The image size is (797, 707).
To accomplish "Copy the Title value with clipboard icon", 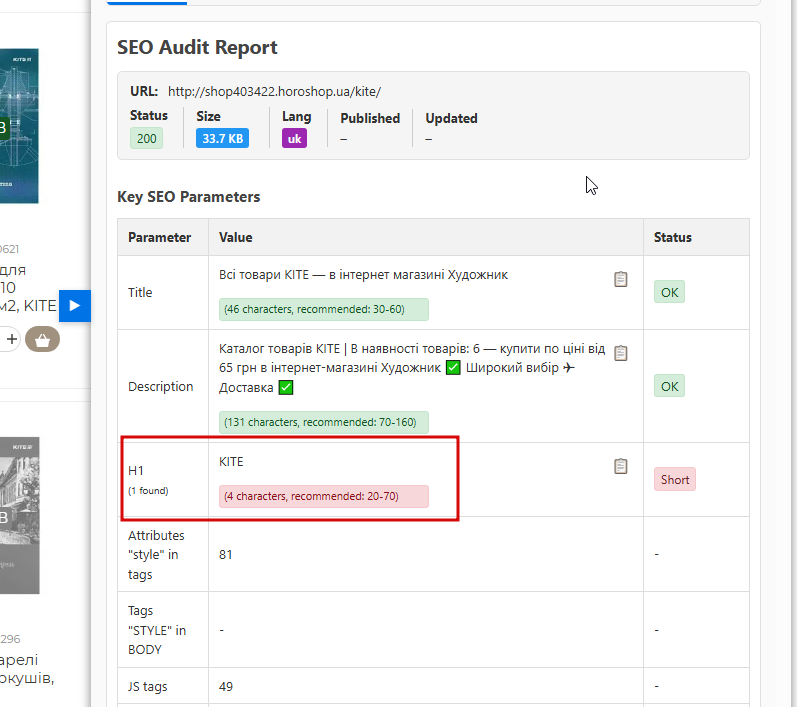I will 620,279.
